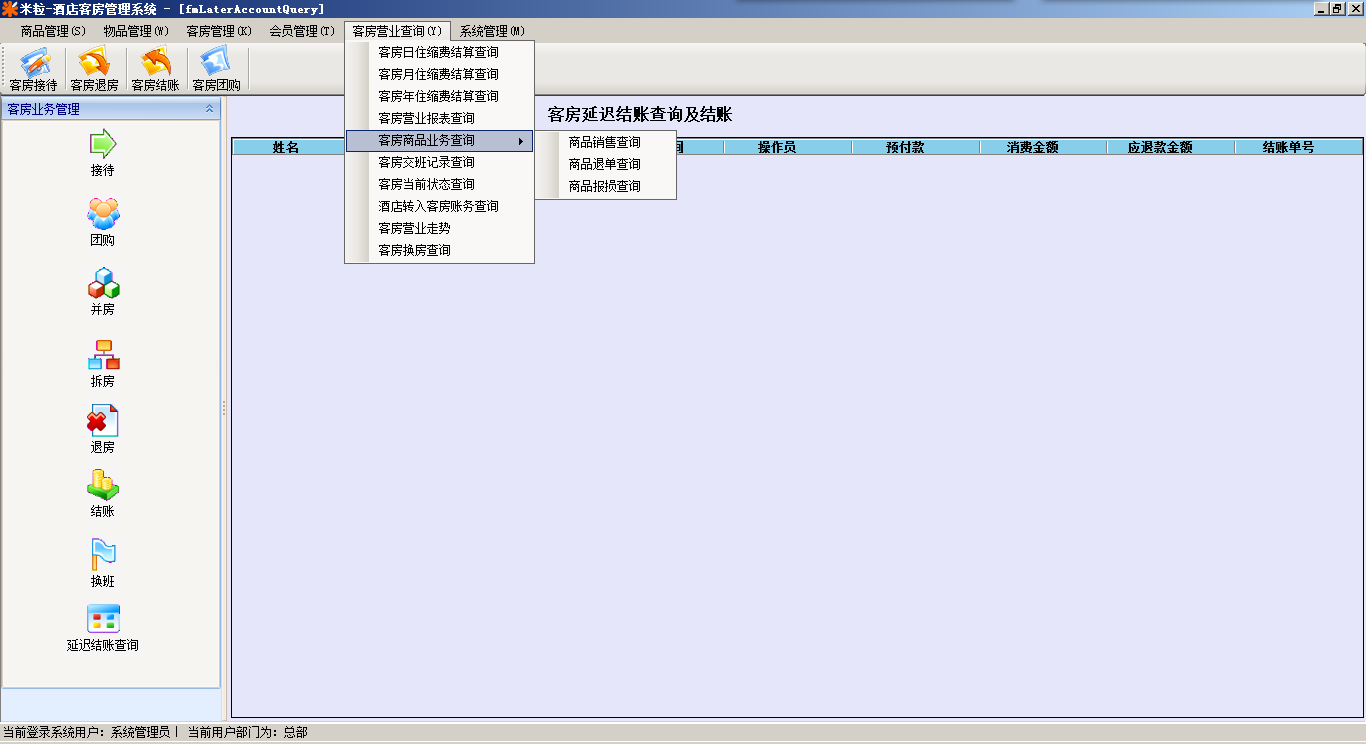Image resolution: width=1366 pixels, height=744 pixels.
Task: Expand the 客房商品业务查询 submenu entry
Action: click(439, 141)
